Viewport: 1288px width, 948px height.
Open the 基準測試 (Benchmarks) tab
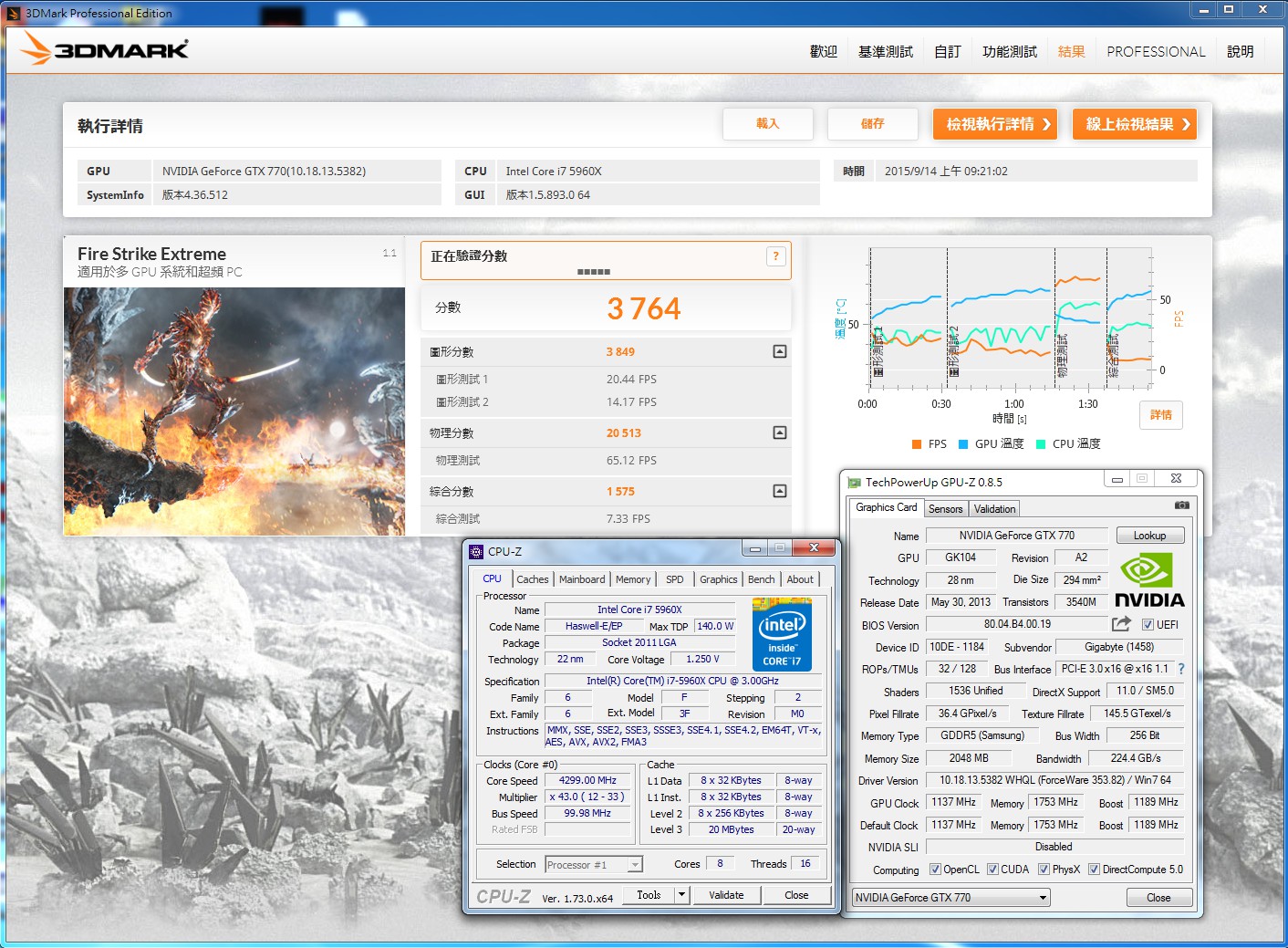(x=886, y=52)
